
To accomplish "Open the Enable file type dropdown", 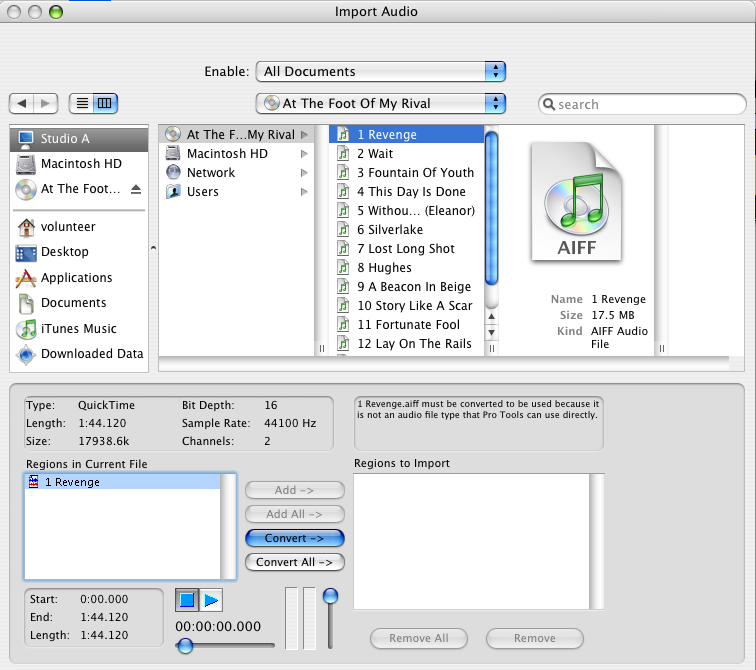I will [x=381, y=71].
